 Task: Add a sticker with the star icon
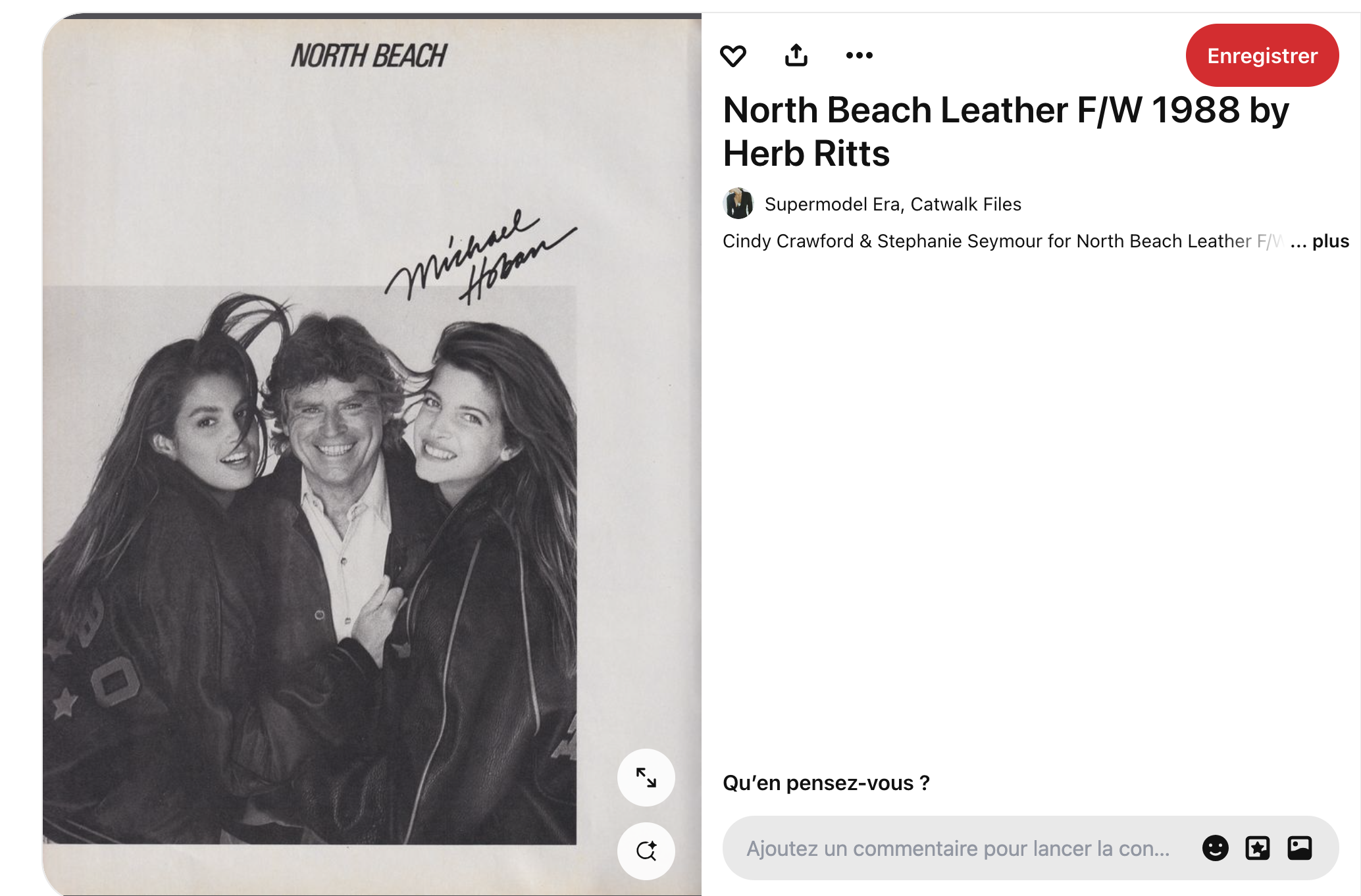pyautogui.click(x=1258, y=848)
